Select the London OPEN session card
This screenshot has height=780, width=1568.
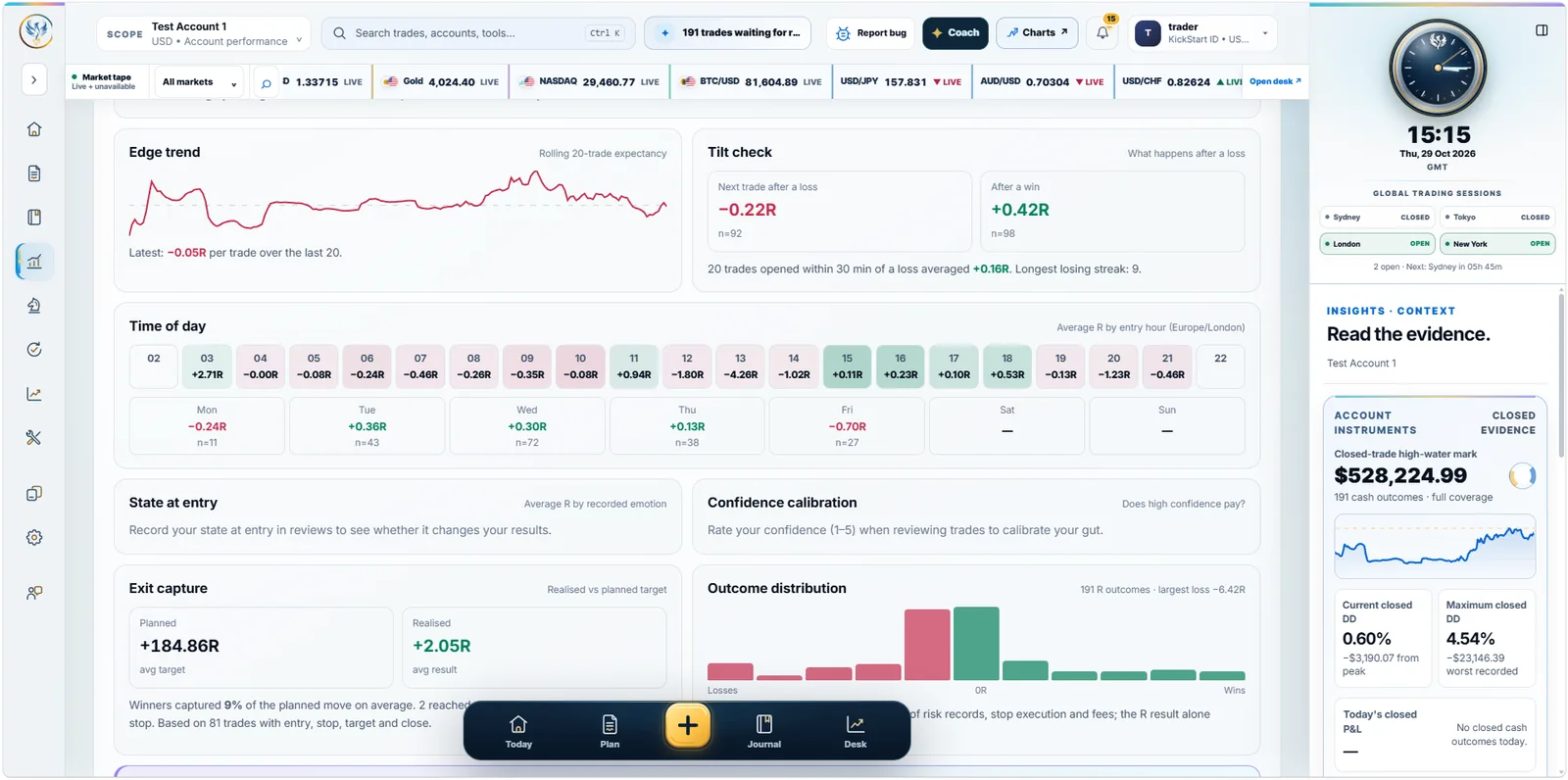[x=1378, y=244]
